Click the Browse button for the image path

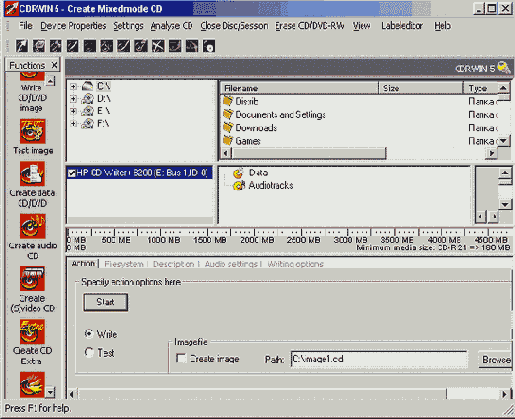click(495, 359)
